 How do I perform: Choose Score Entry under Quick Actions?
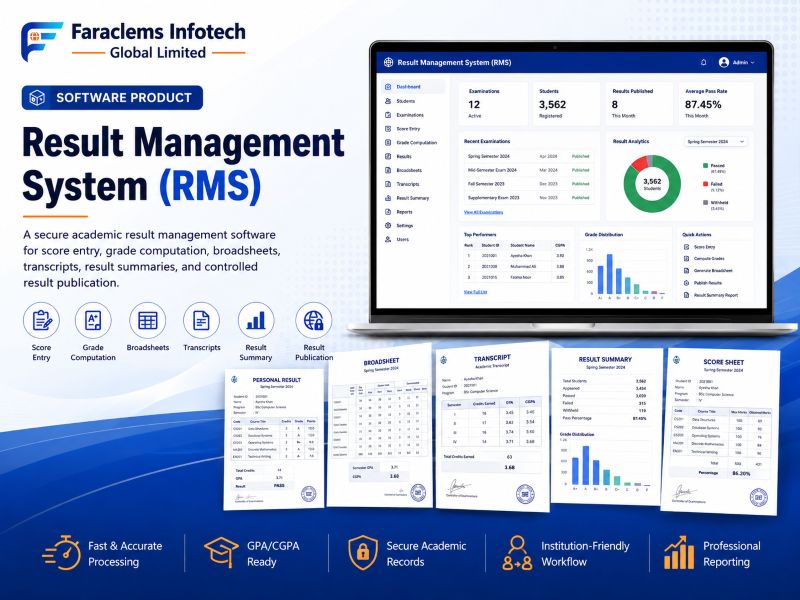click(x=704, y=247)
